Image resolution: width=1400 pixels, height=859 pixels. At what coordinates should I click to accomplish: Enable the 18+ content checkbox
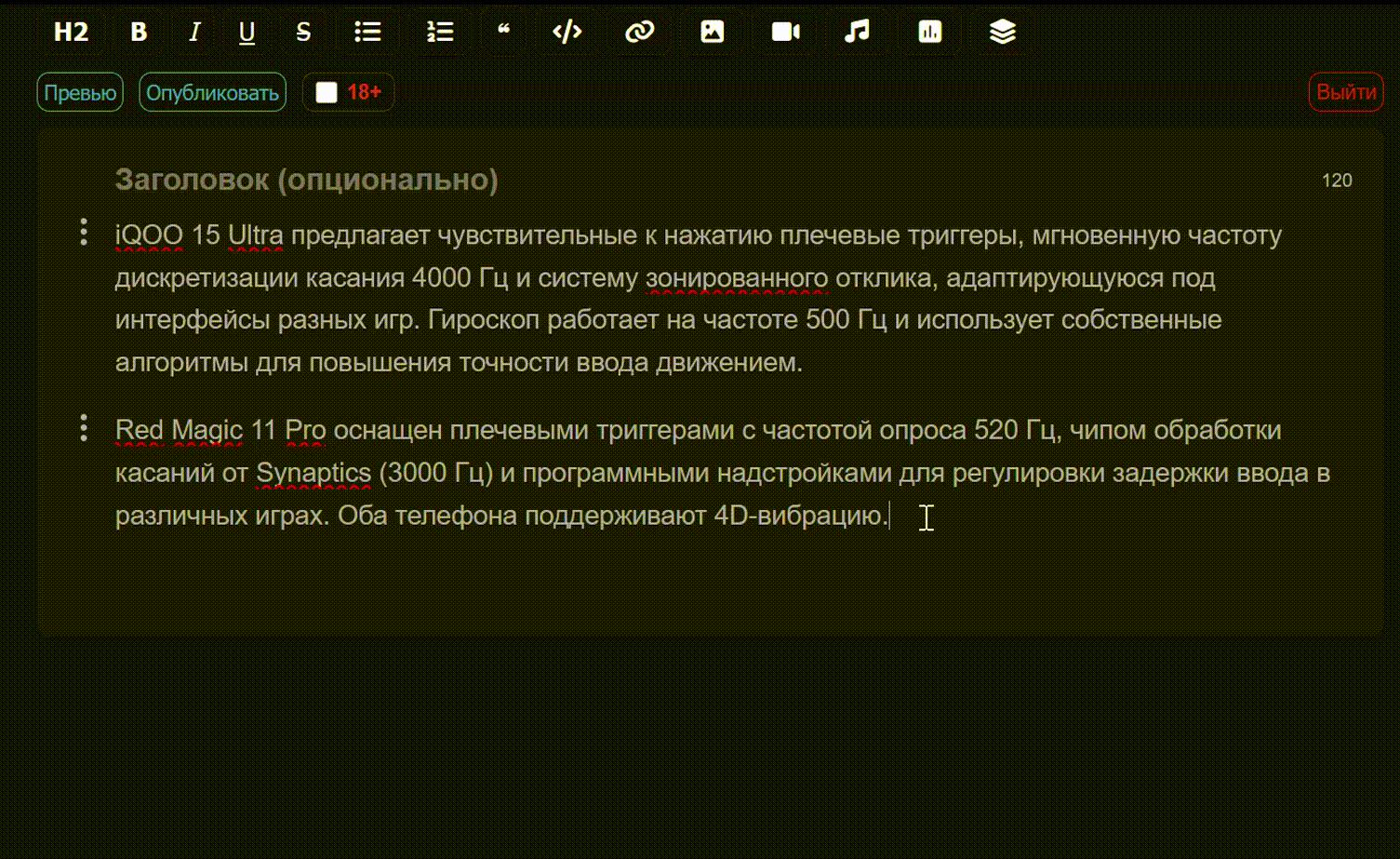point(325,91)
